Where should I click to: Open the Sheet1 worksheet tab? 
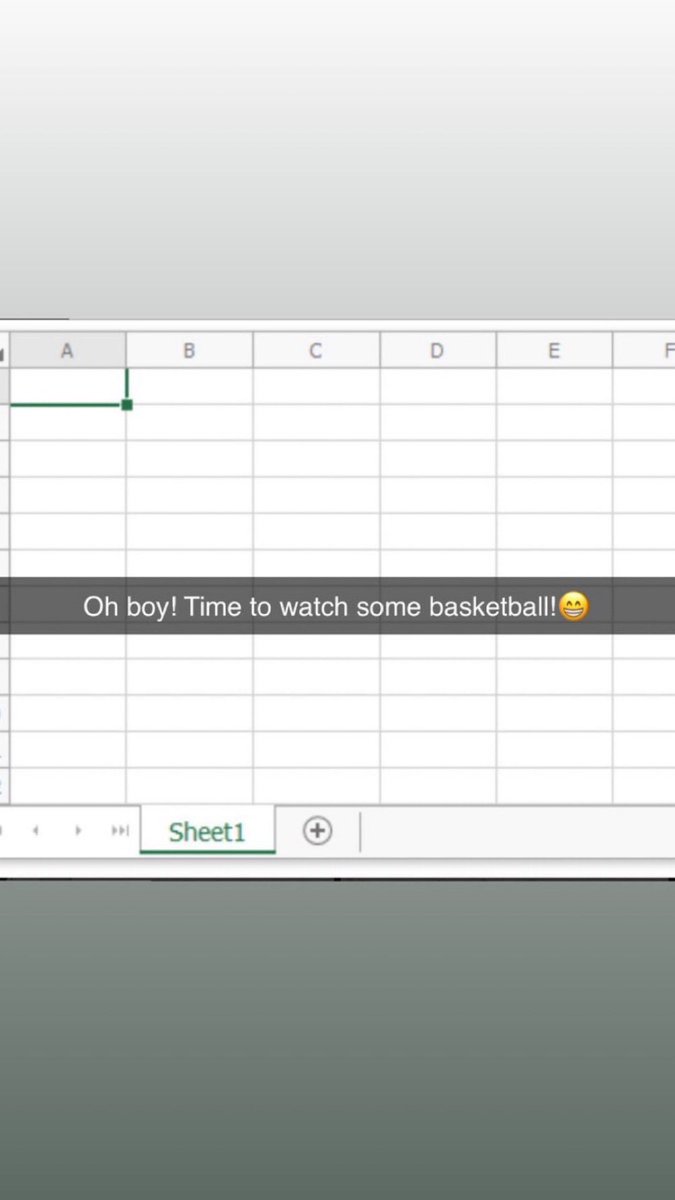coord(207,831)
